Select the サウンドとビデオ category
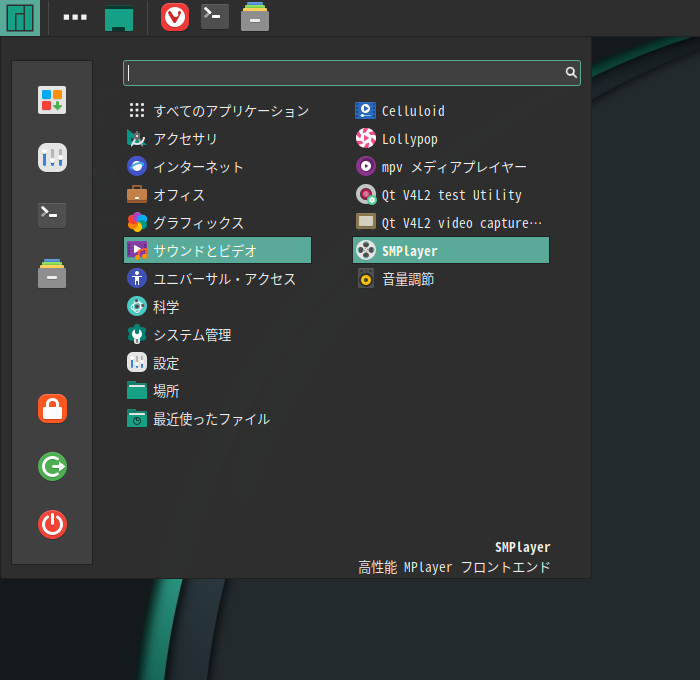 [x=217, y=250]
